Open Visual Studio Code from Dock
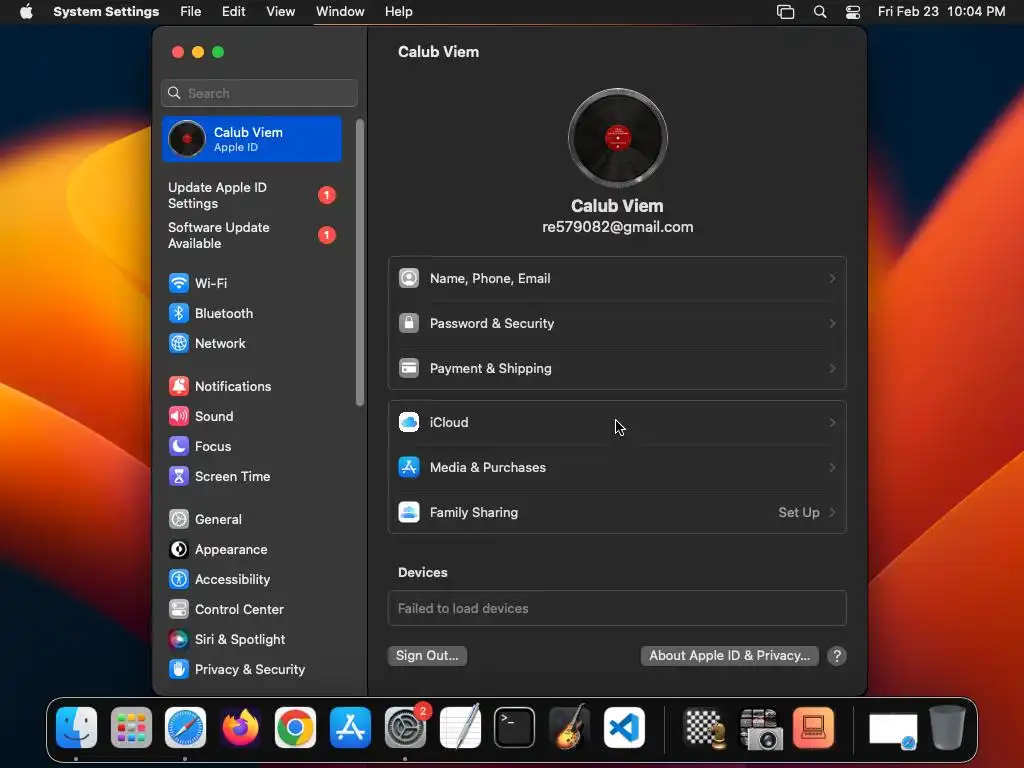The image size is (1024, 768). [x=624, y=728]
